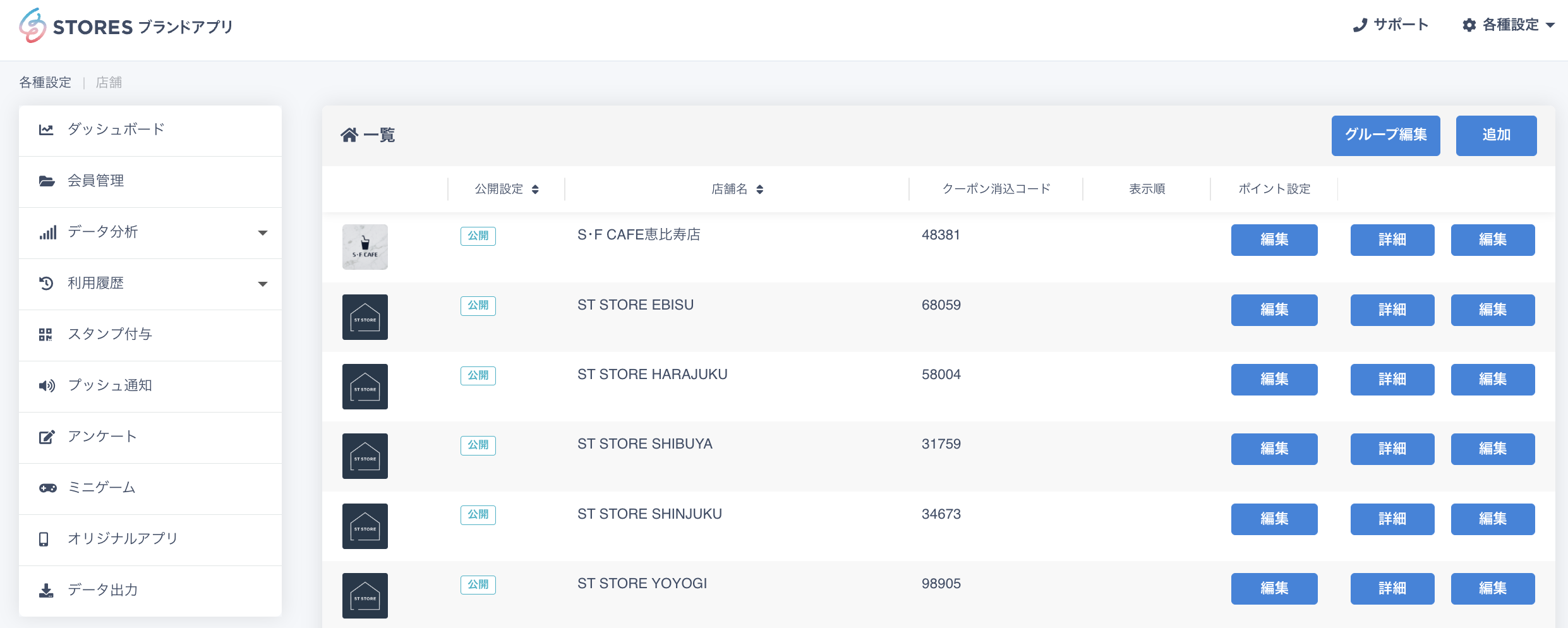Click the stamp QR code icon

coord(45,334)
